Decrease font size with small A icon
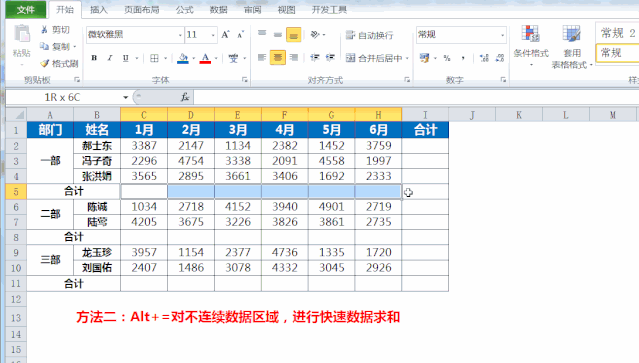This screenshot has width=639, height=363. (x=240, y=35)
